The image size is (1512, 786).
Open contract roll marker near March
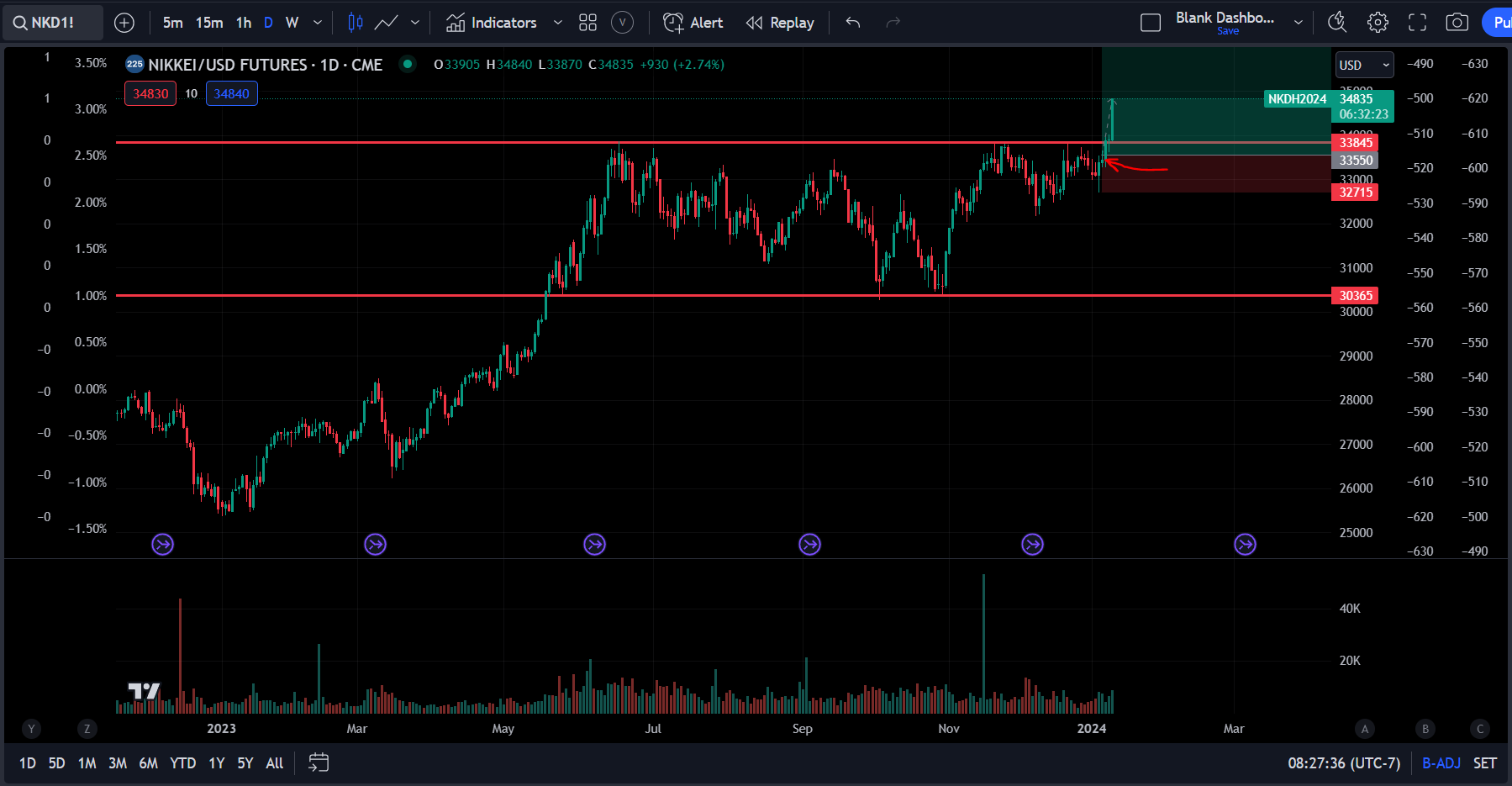(375, 545)
